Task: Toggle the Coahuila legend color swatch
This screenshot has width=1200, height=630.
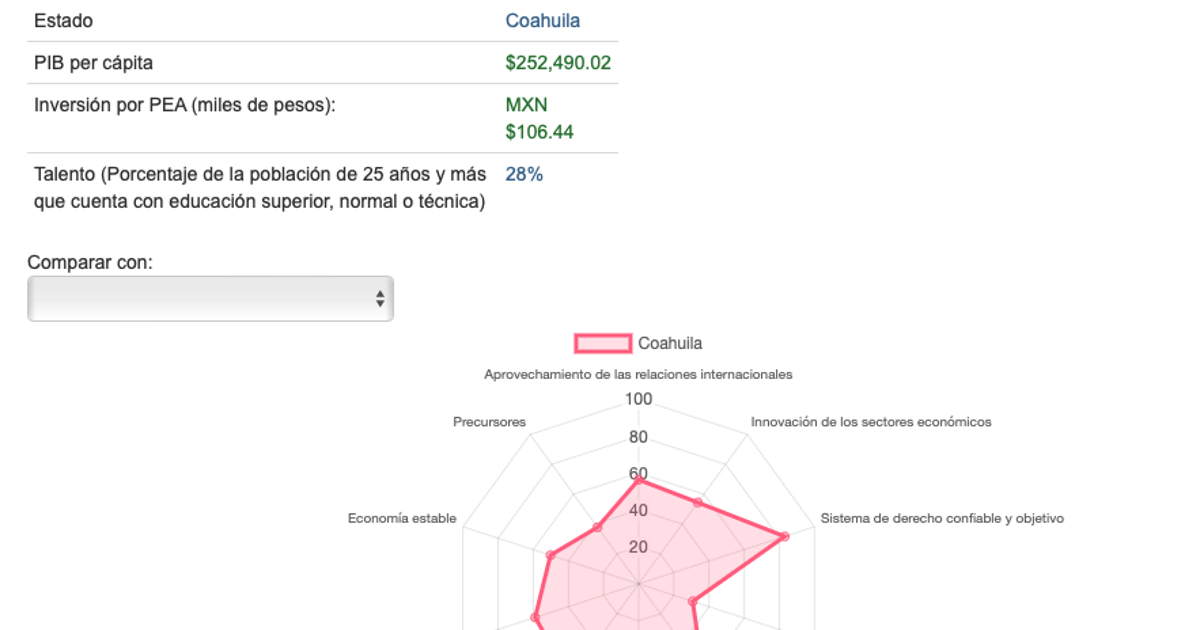Action: click(x=603, y=344)
